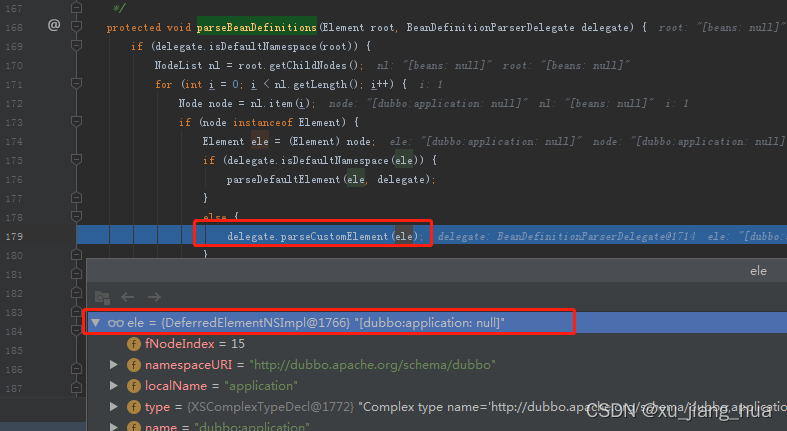This screenshot has width=787, height=431.
Task: Click the instanceof keyword on line 173
Action: (x=263, y=122)
